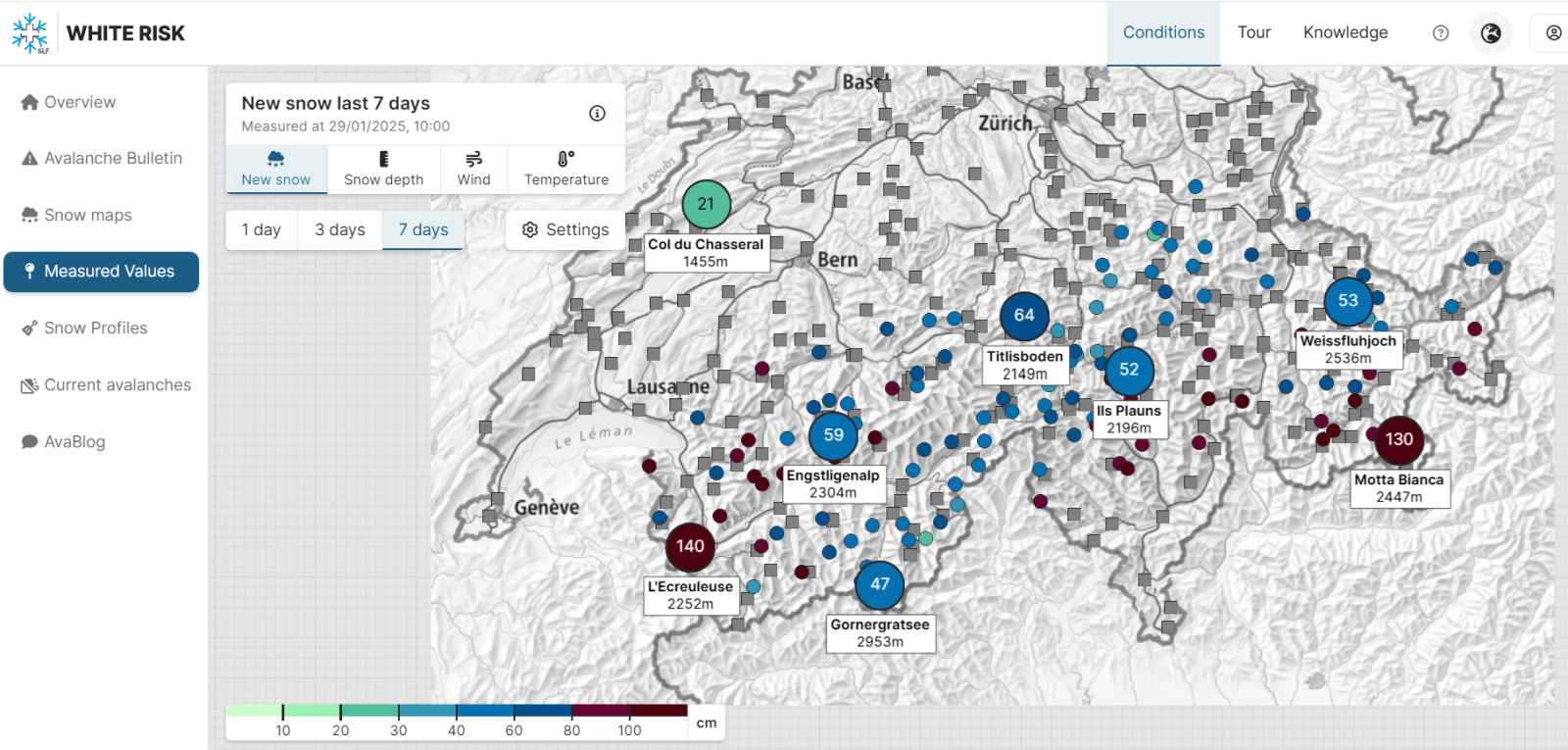
Task: Click the Snow Profiles icon
Action: (29, 328)
